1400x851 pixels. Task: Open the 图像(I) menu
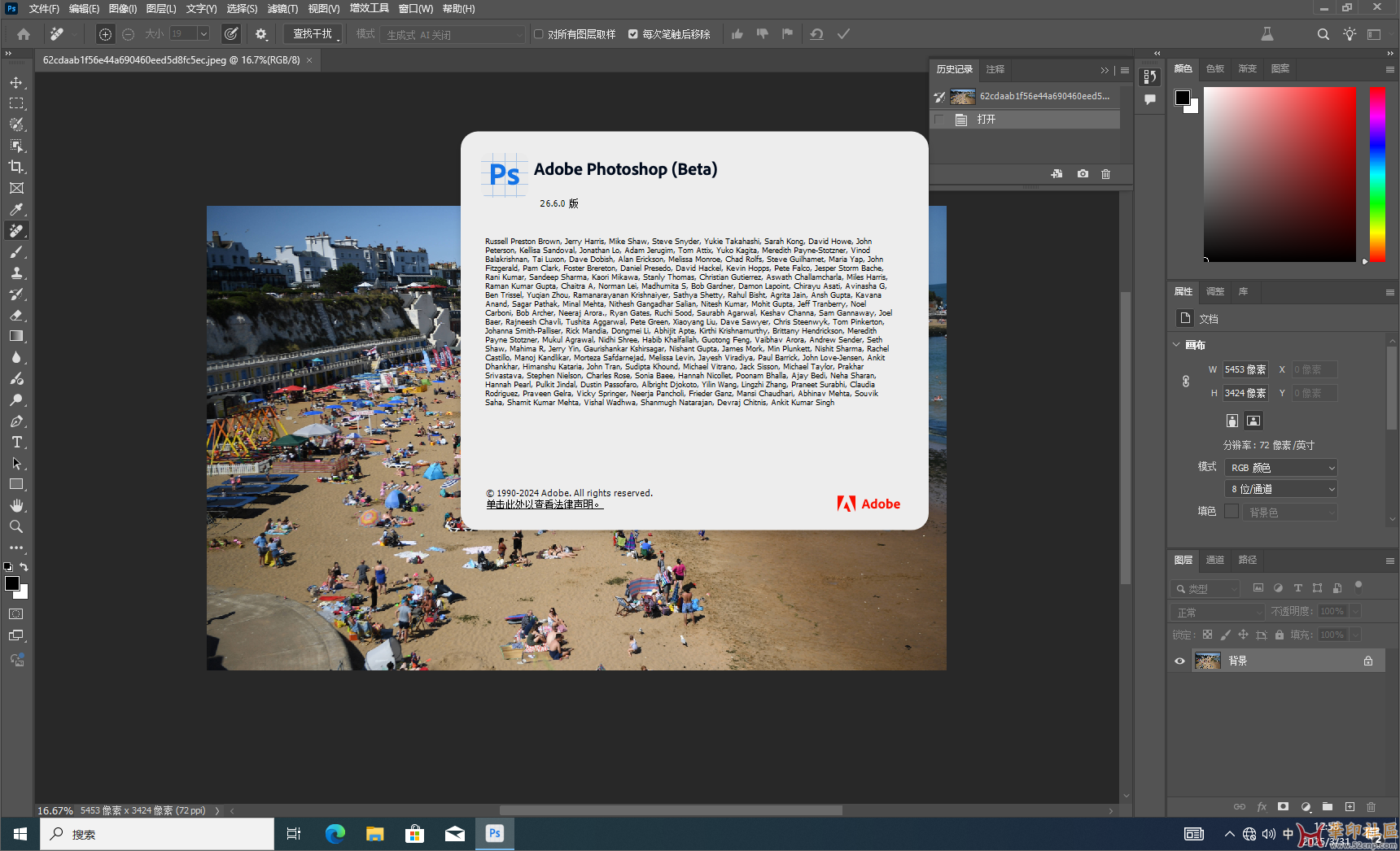pos(123,9)
